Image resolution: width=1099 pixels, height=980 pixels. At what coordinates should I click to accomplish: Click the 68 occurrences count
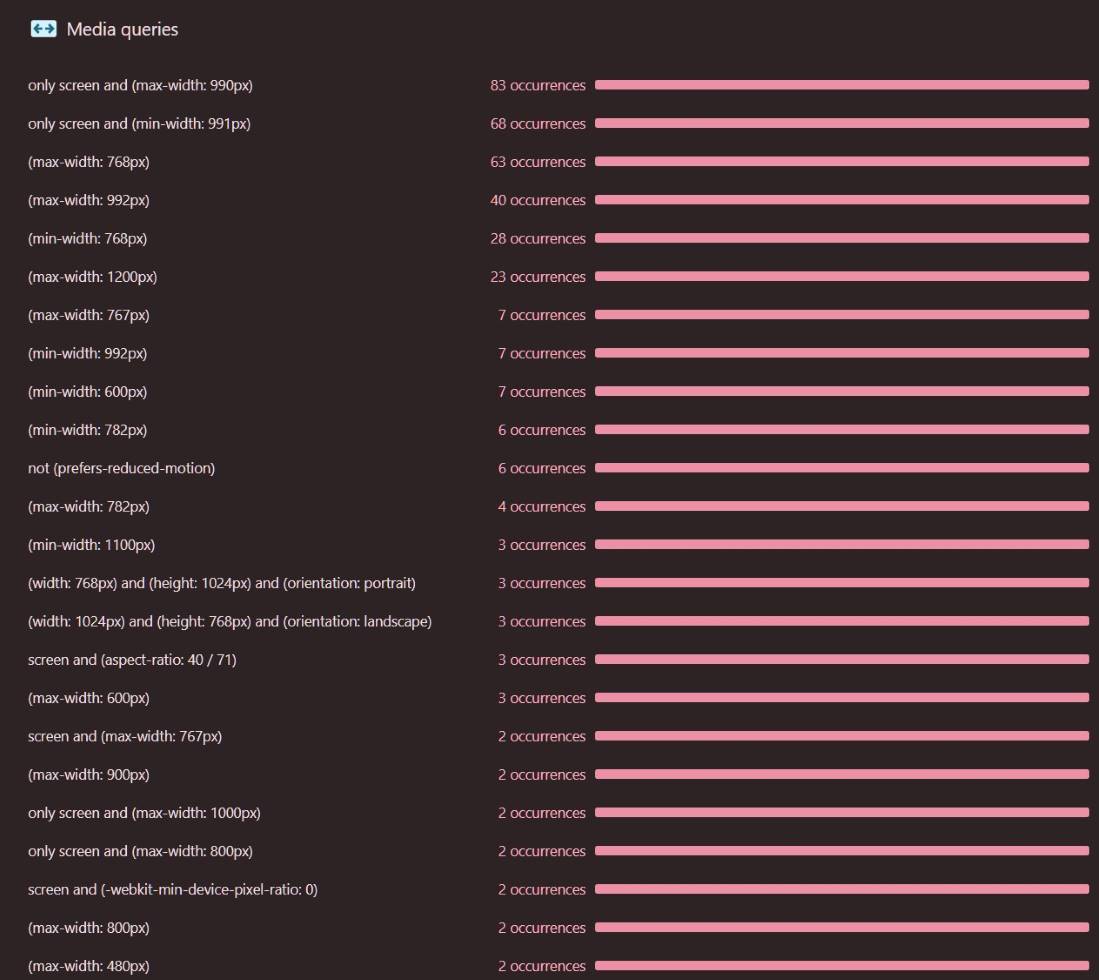point(537,124)
